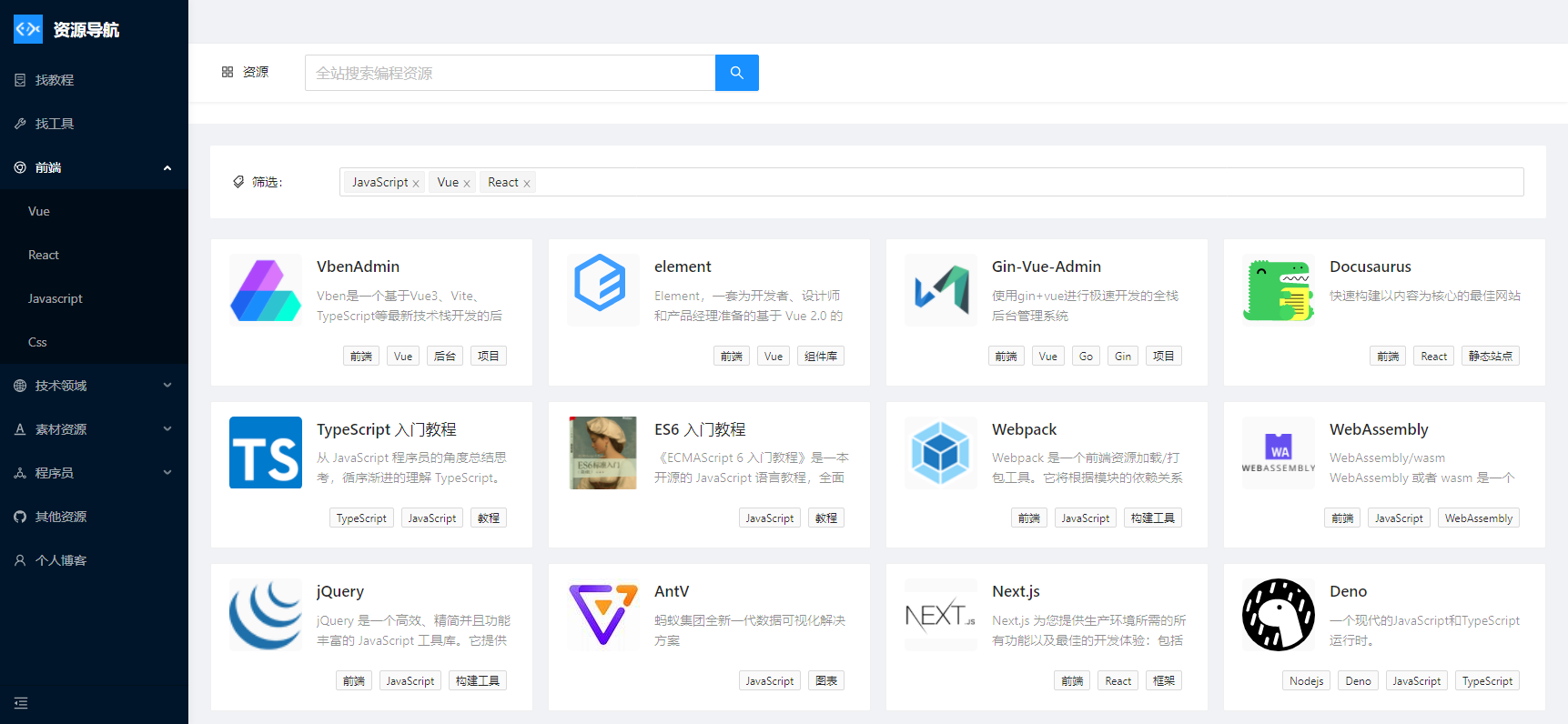Click the 教程 tag on ES6 card

tap(826, 518)
